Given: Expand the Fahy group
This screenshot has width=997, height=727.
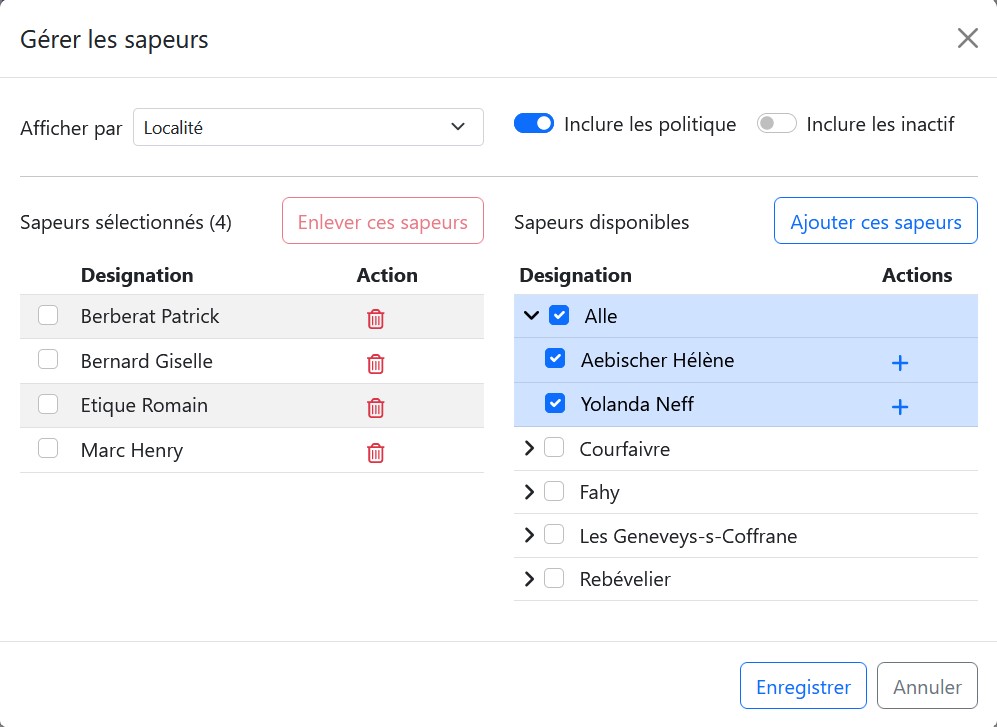Looking at the screenshot, I should 530,491.
